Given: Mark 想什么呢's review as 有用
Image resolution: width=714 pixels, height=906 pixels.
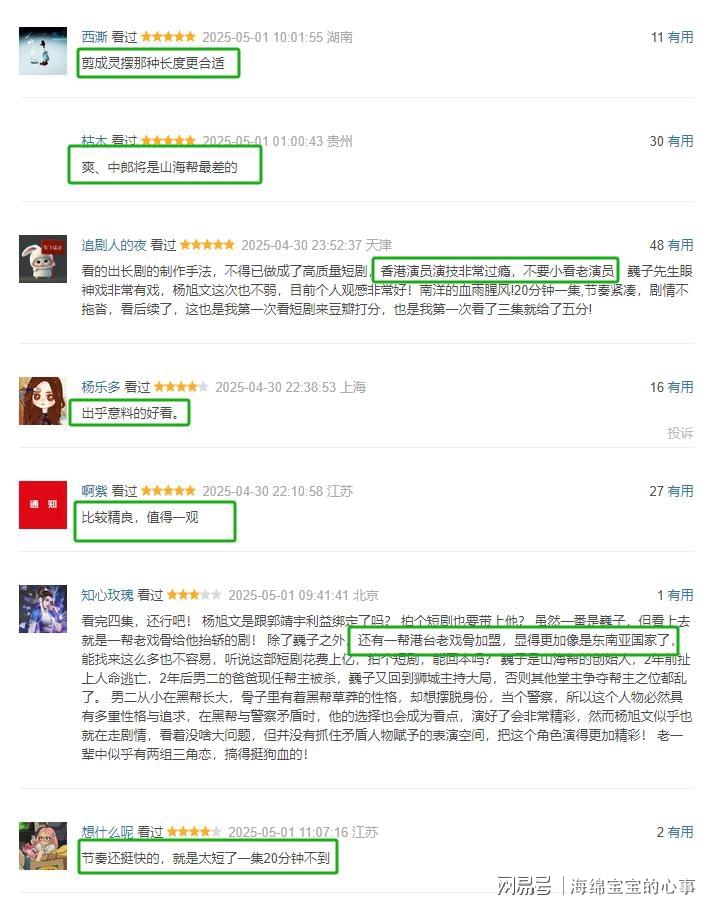Looking at the screenshot, I should pos(680,833).
